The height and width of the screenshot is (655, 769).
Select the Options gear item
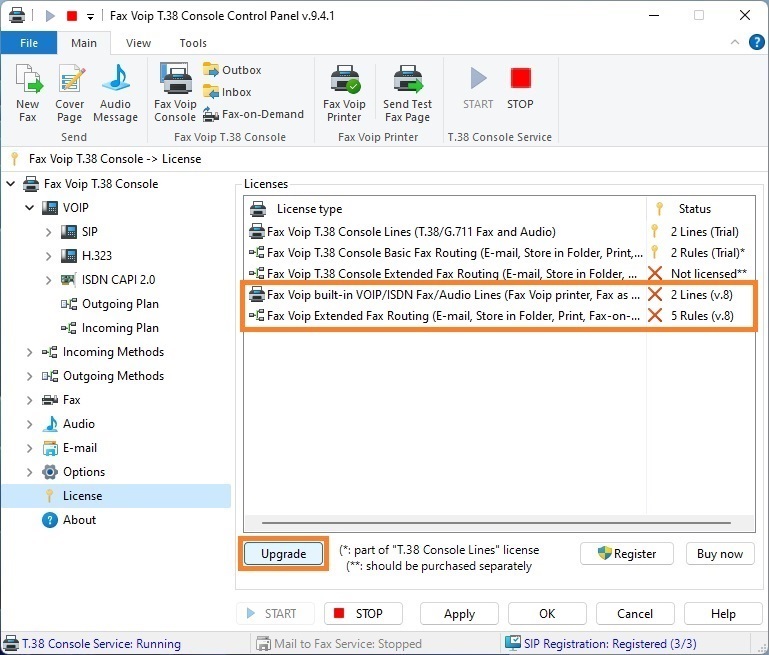74,472
